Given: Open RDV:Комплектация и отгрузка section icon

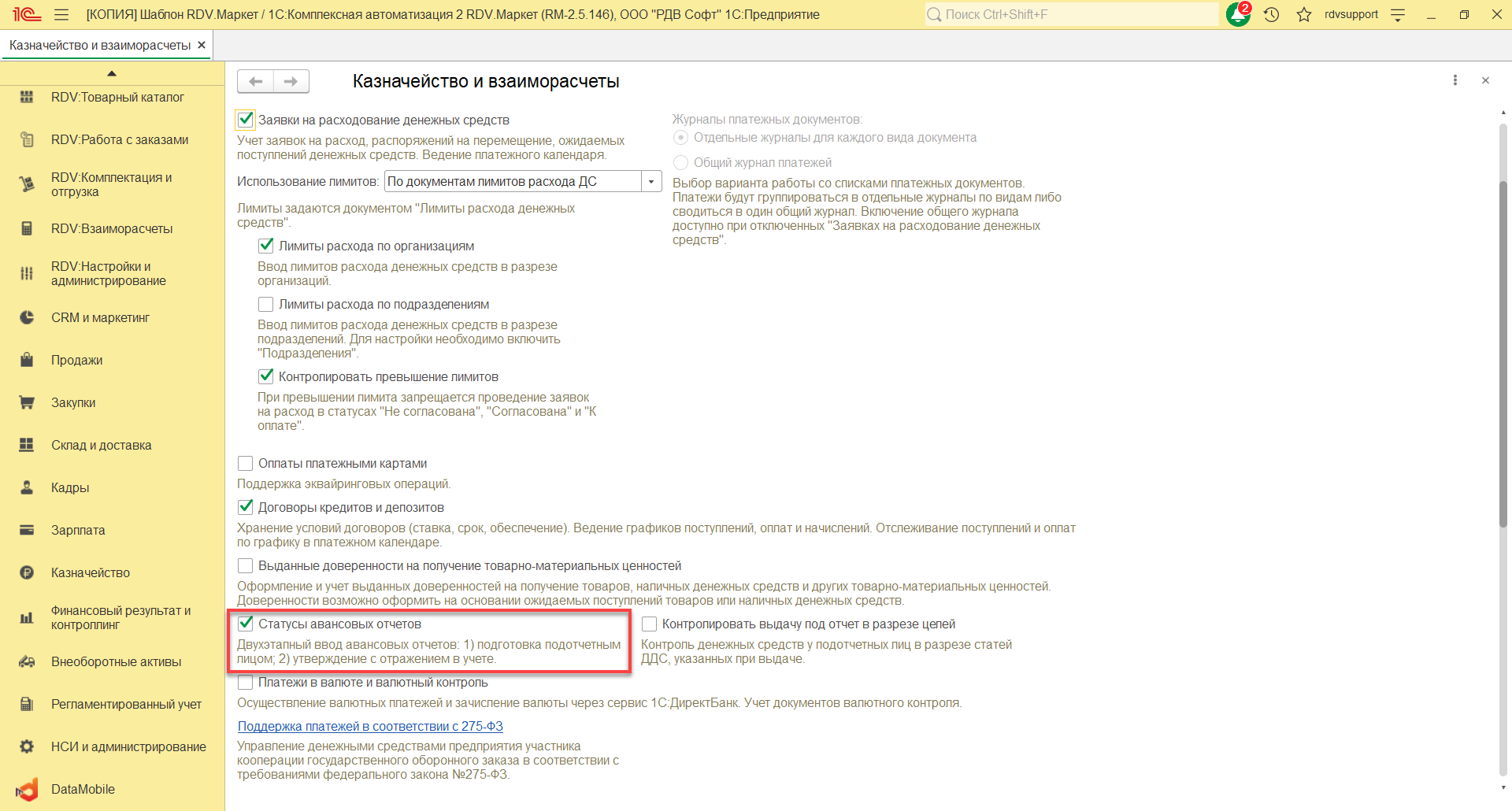Looking at the screenshot, I should (27, 184).
